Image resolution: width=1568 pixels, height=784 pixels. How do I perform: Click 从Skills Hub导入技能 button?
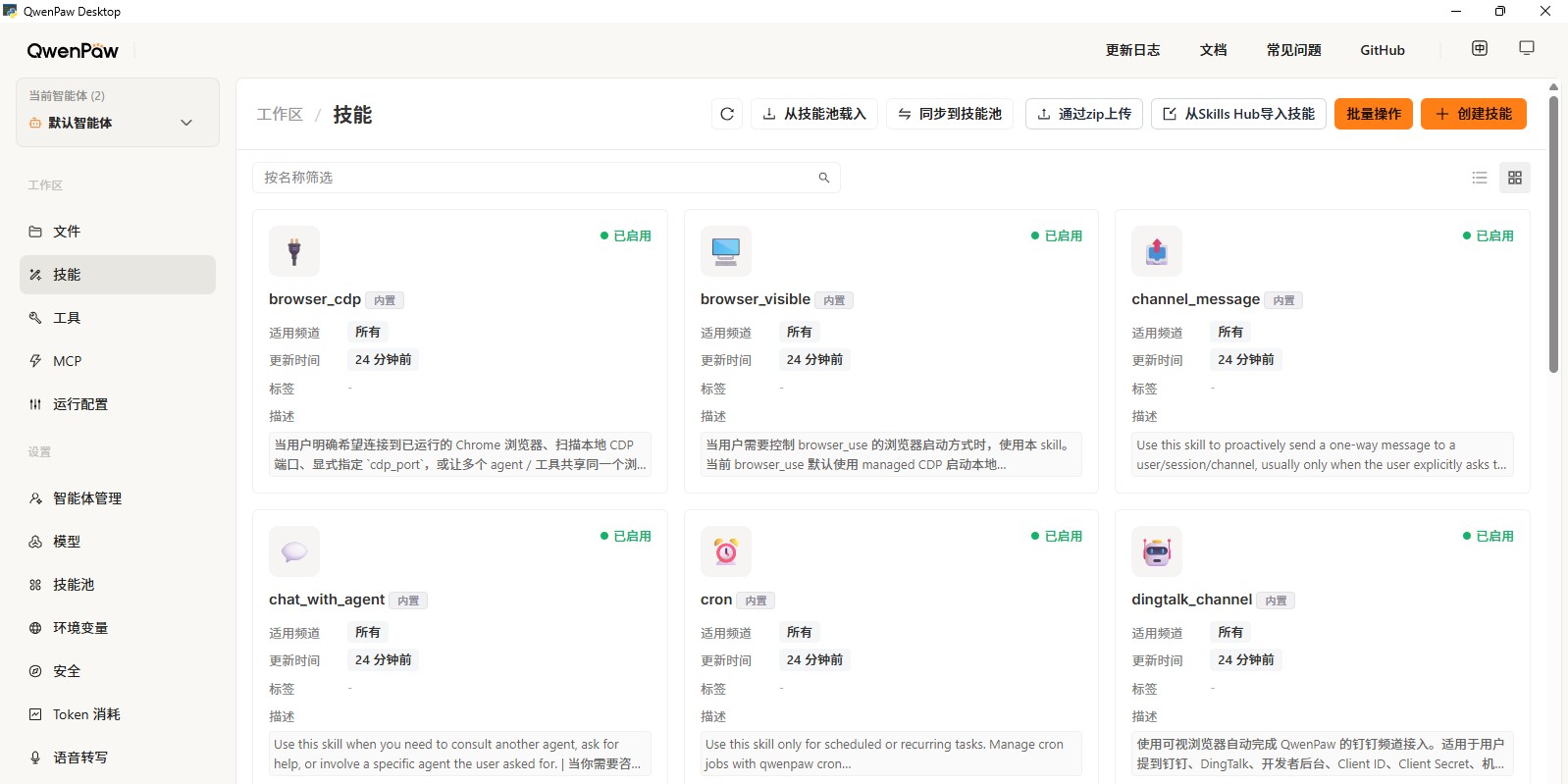click(x=1239, y=114)
